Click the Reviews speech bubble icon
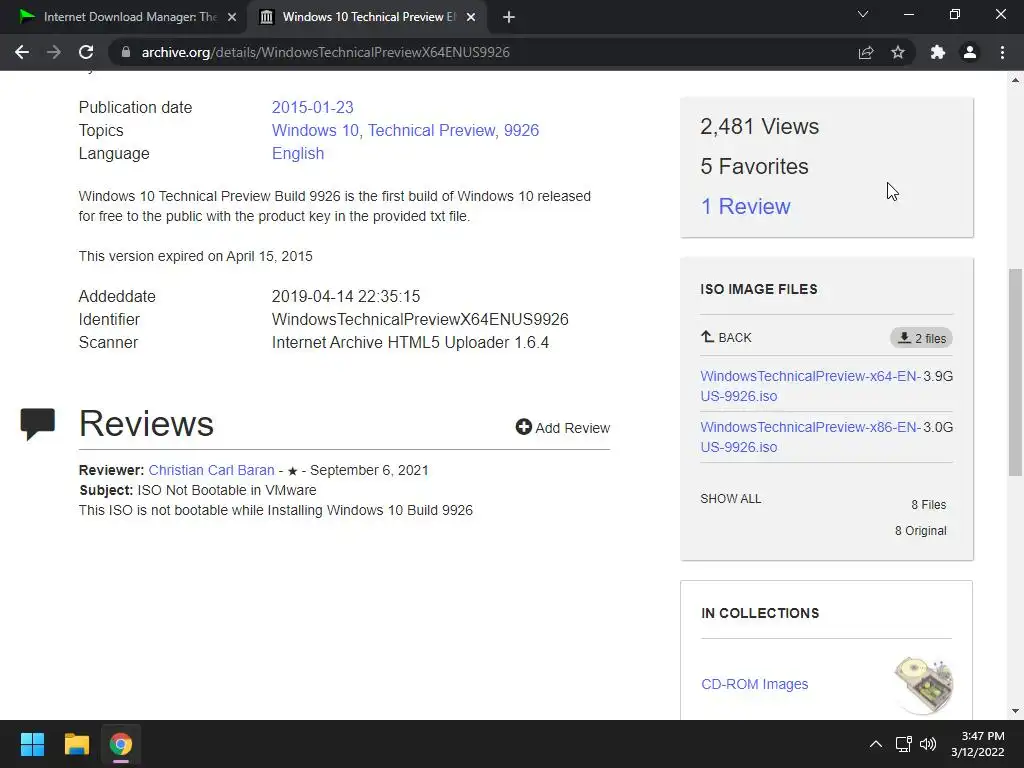1024x768 pixels. 38,424
